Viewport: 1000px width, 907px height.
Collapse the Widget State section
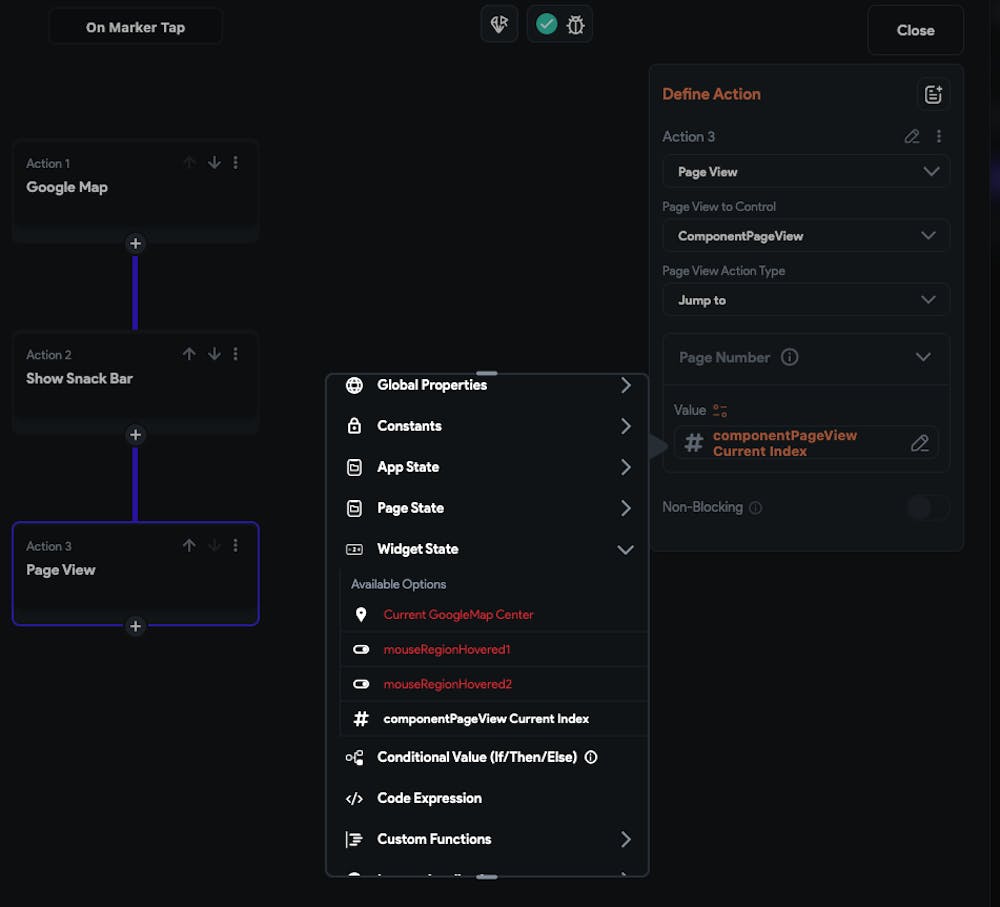[625, 549]
